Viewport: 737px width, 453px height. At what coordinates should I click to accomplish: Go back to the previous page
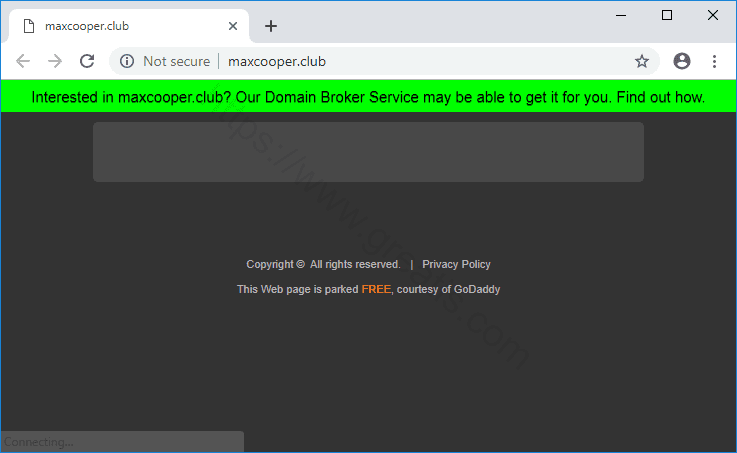tap(23, 61)
